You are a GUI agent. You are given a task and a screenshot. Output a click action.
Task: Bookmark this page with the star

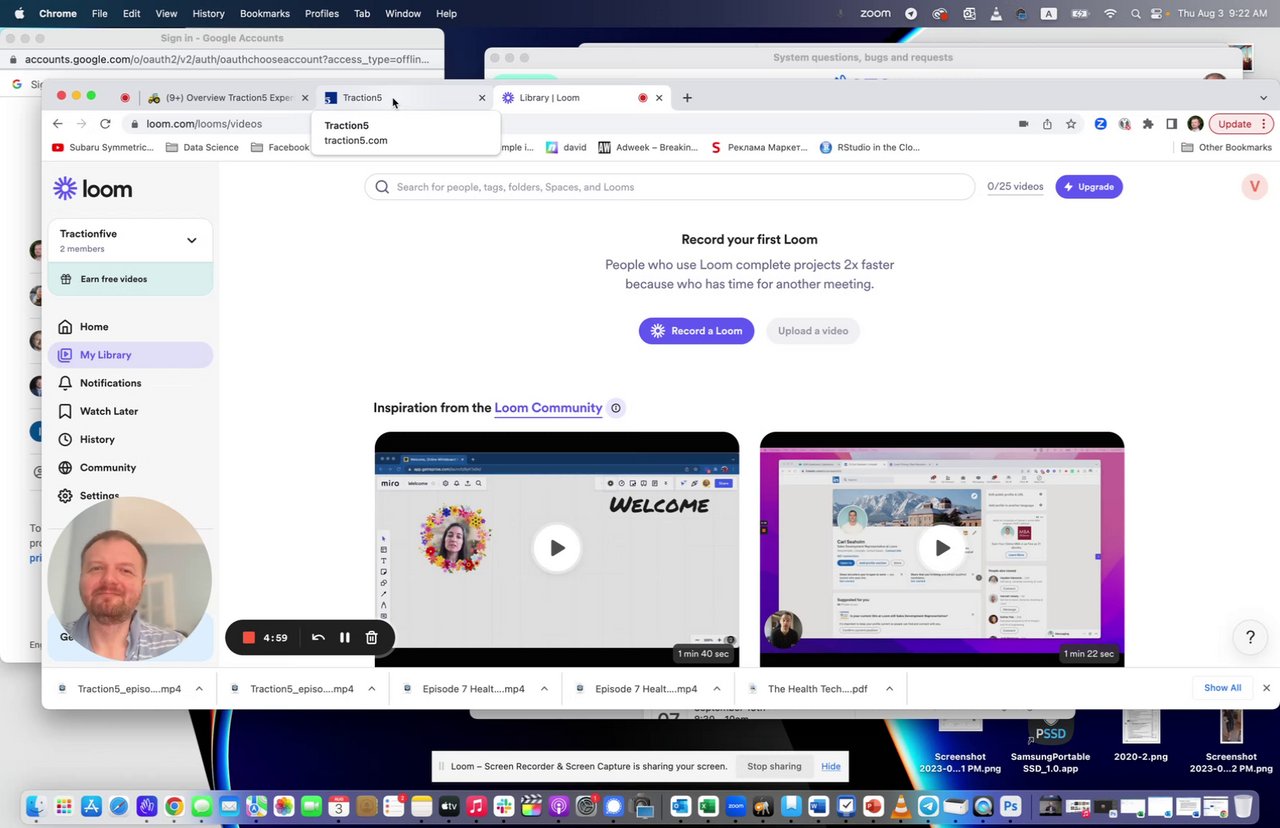pyautogui.click(x=1071, y=124)
